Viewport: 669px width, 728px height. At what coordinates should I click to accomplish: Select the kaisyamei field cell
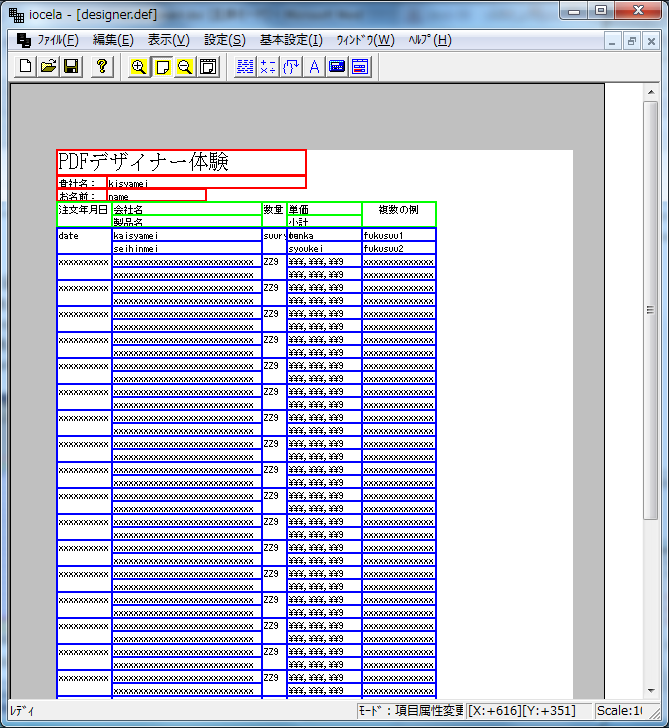pyautogui.click(x=187, y=235)
